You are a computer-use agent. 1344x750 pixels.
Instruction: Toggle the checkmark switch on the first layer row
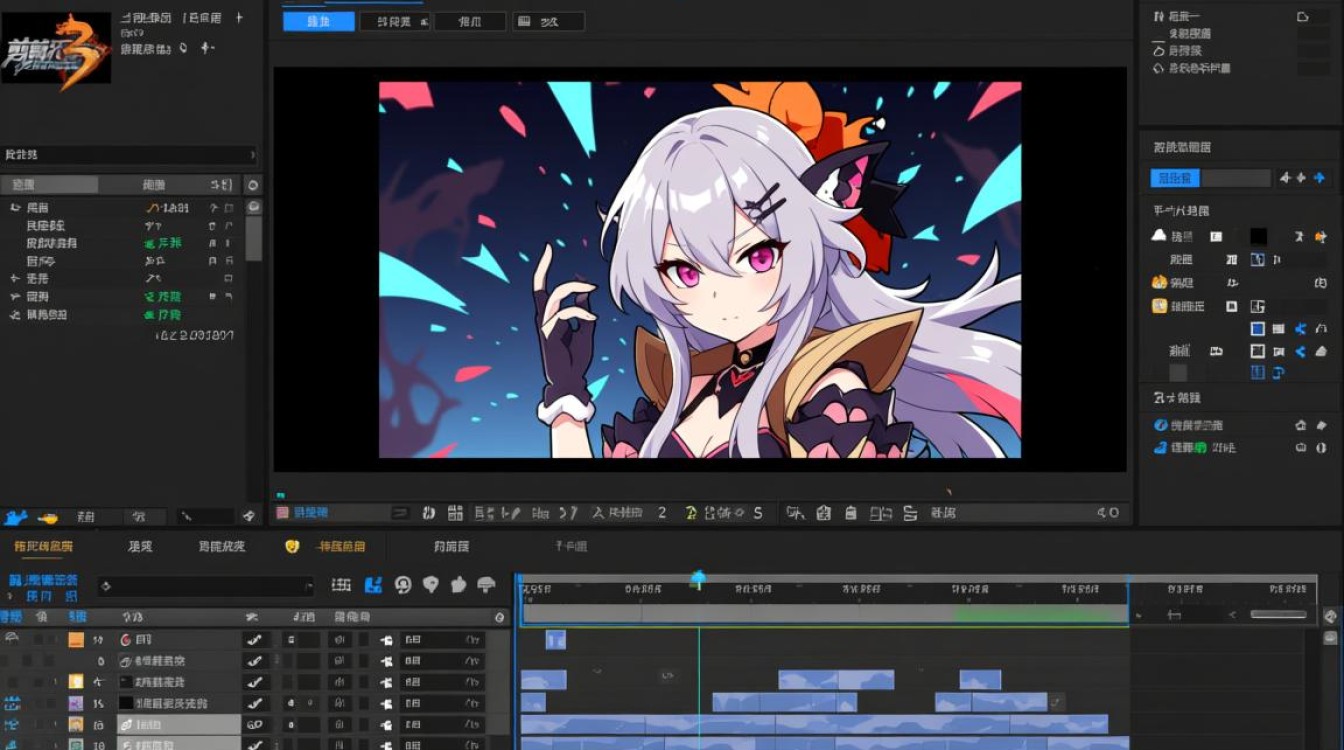(x=255, y=640)
